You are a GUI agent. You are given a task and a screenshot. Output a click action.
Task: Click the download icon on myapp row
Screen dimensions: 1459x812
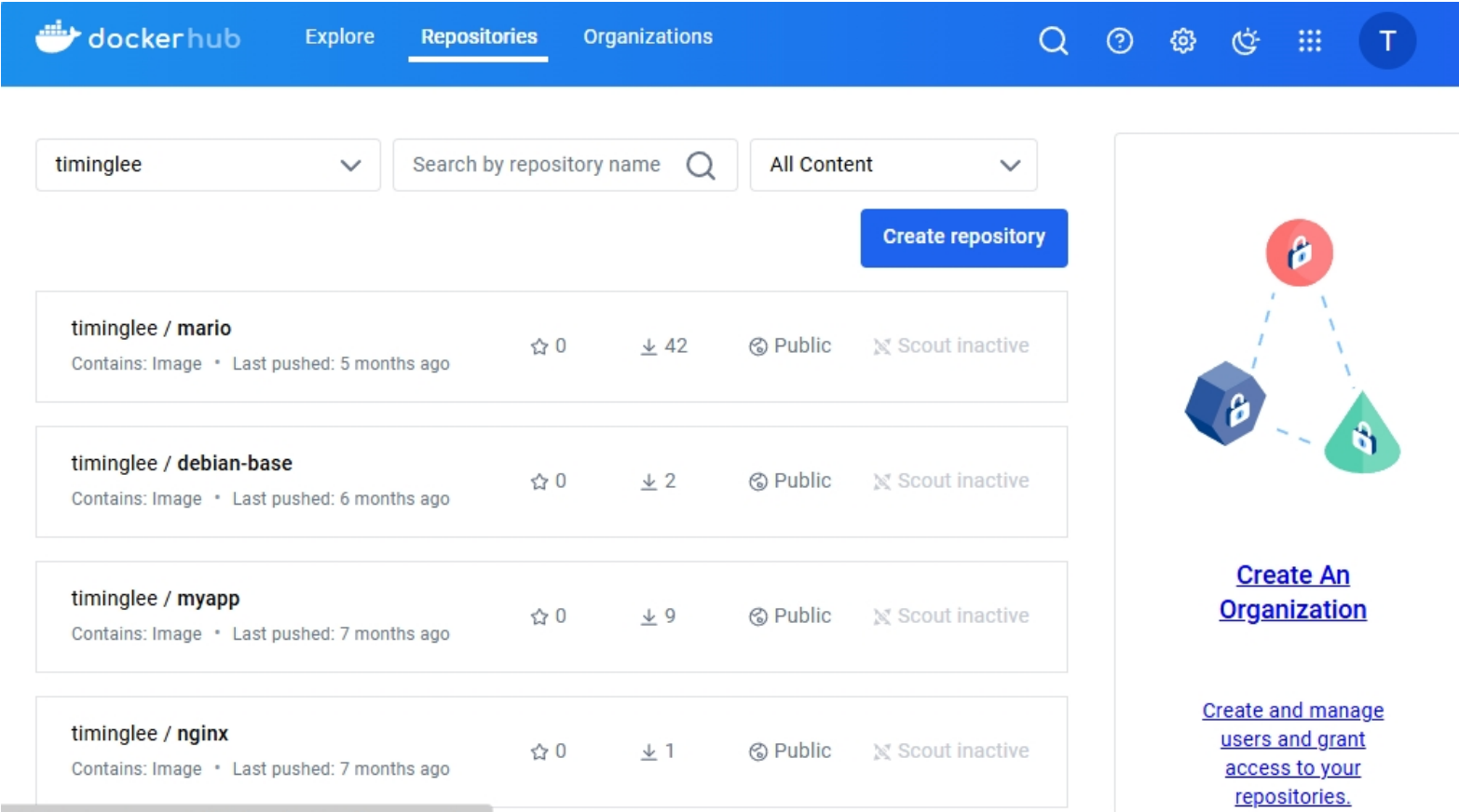pos(648,616)
